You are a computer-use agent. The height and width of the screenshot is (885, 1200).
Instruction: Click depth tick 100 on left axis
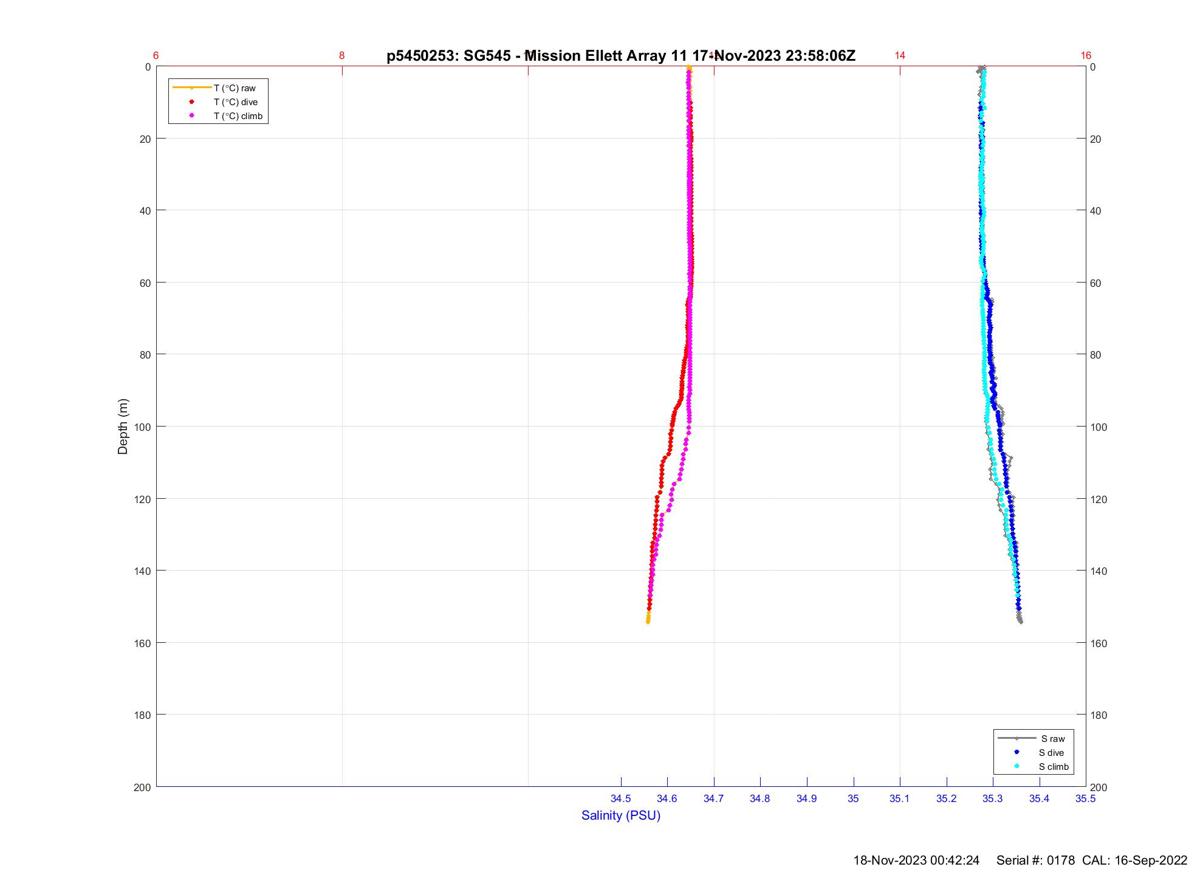(x=141, y=427)
